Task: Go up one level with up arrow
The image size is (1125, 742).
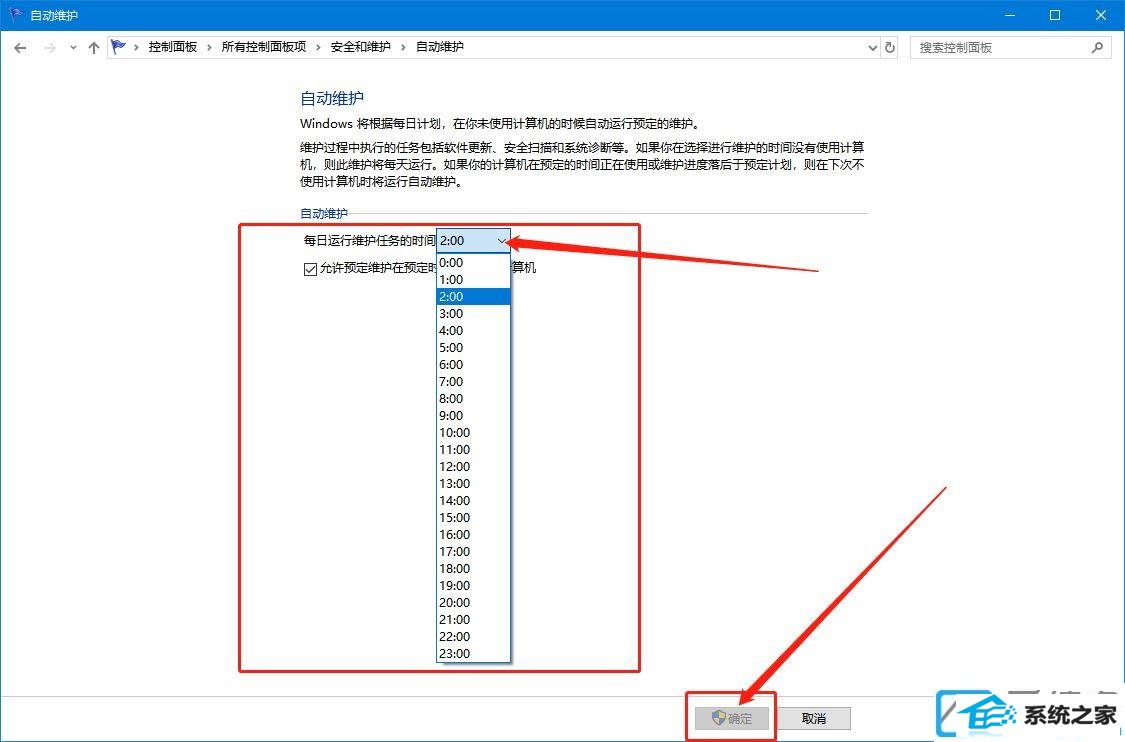Action: (x=93, y=48)
